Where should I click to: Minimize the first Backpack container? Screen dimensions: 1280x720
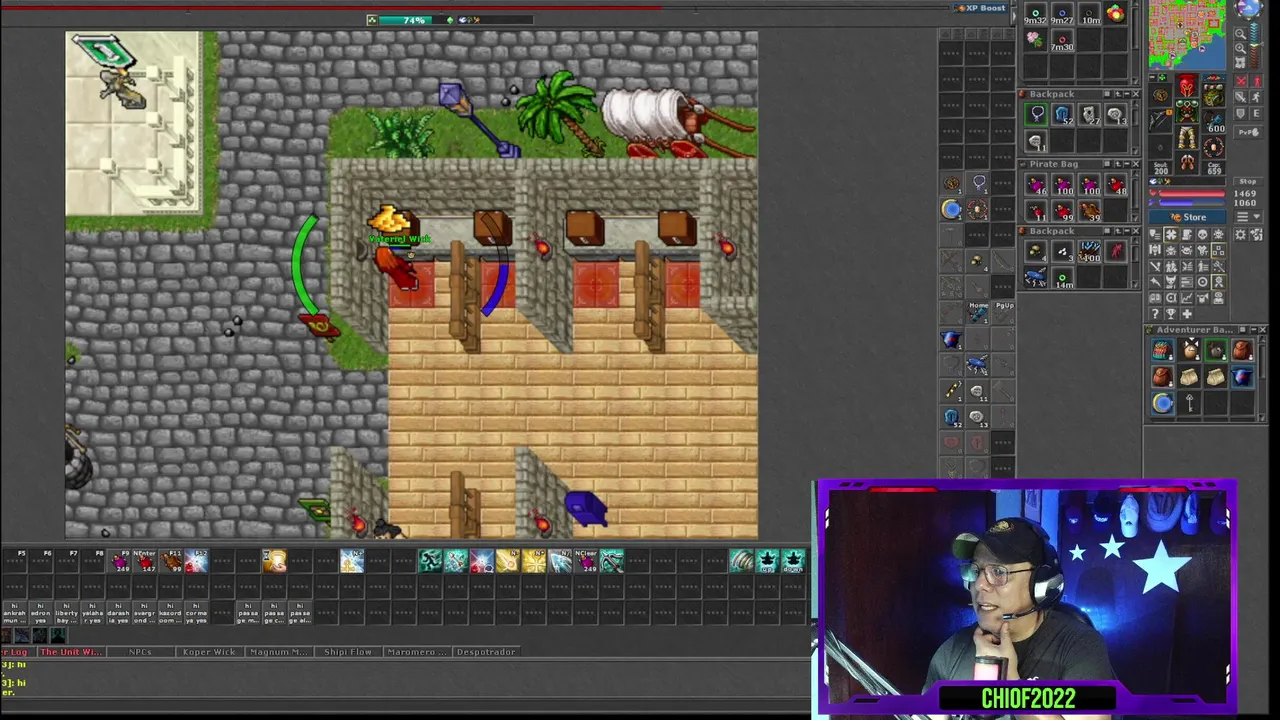click(x=1127, y=94)
